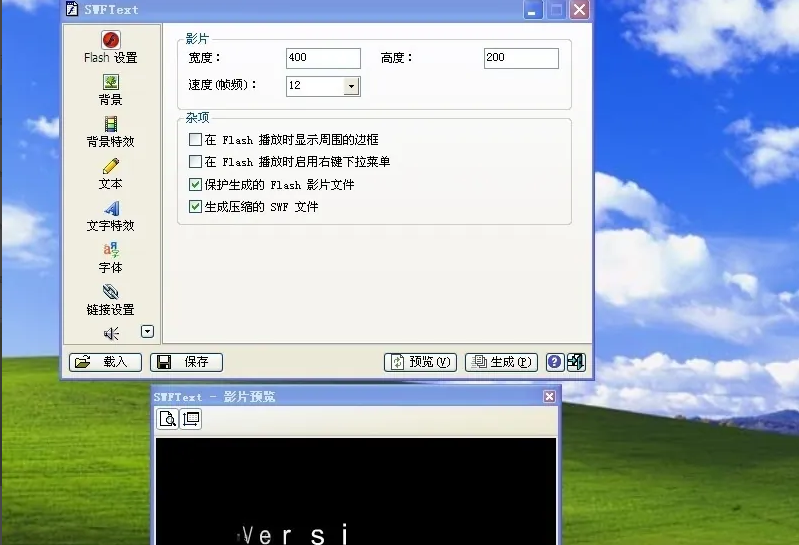Click the 载入 load button
This screenshot has width=799, height=545.
point(105,362)
